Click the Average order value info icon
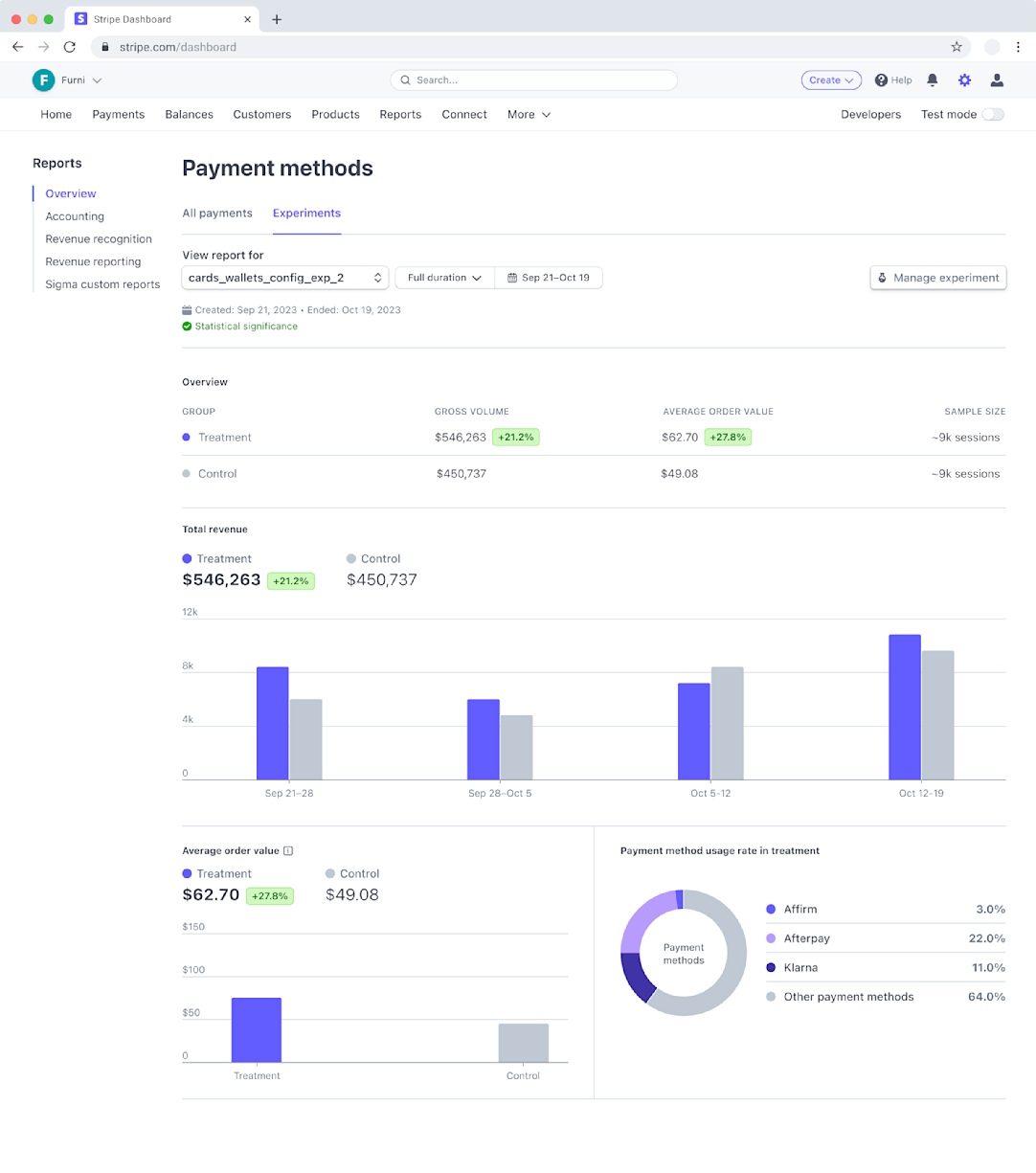The image size is (1036, 1173). click(288, 850)
